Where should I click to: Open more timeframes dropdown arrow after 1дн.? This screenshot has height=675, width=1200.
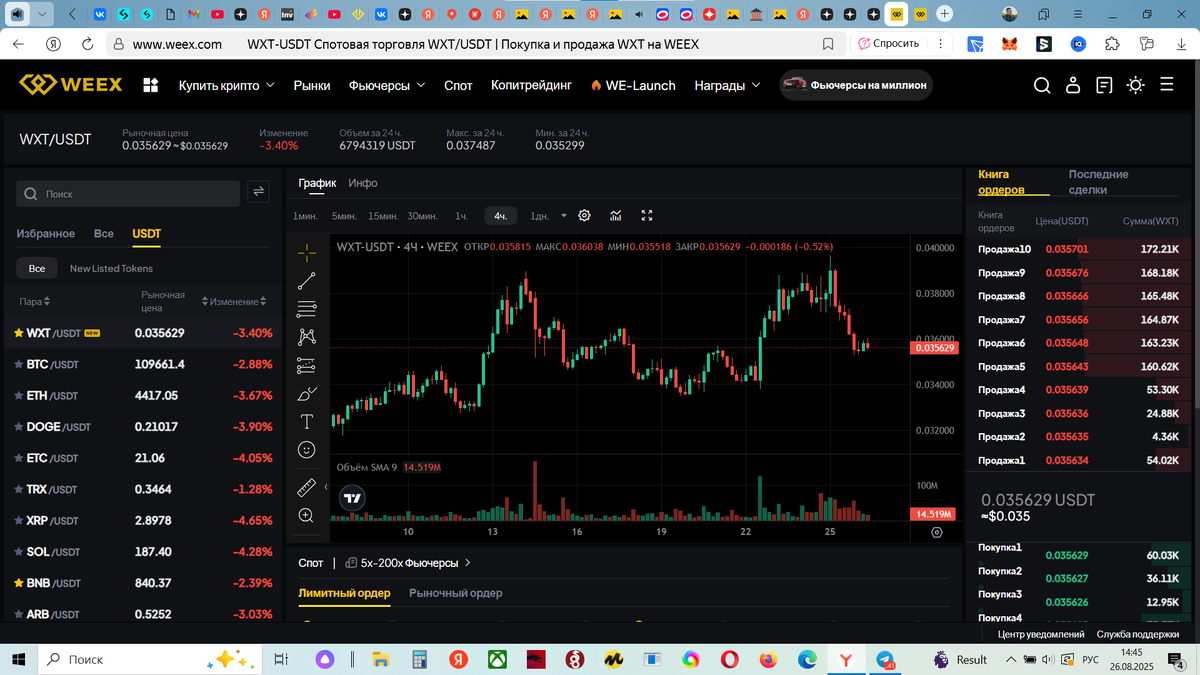(564, 215)
